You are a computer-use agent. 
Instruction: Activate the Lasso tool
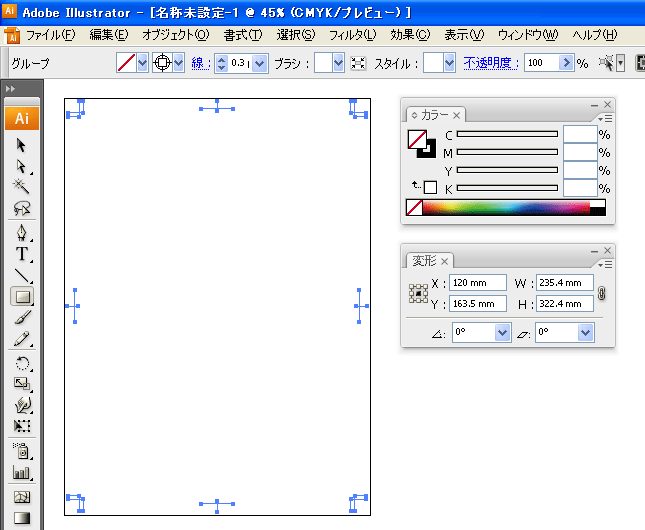[21, 208]
